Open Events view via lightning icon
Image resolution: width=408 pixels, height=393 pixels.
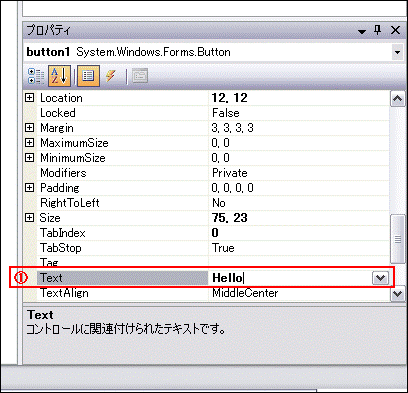point(111,76)
